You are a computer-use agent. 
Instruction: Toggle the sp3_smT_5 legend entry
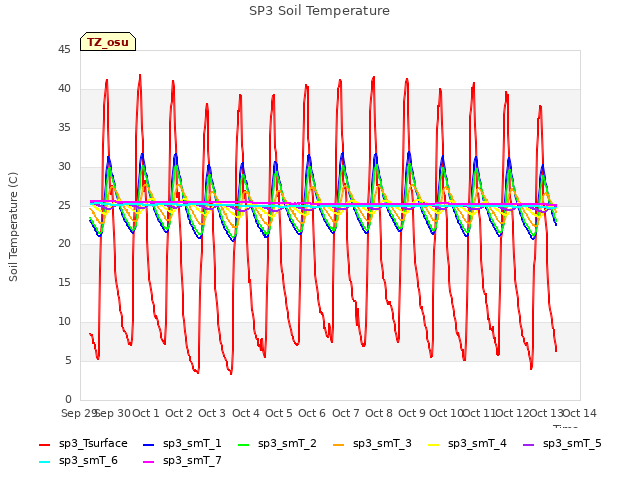[562, 444]
